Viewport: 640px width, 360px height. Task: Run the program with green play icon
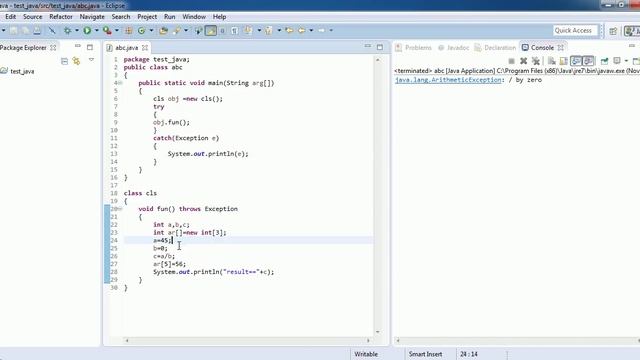(87, 30)
